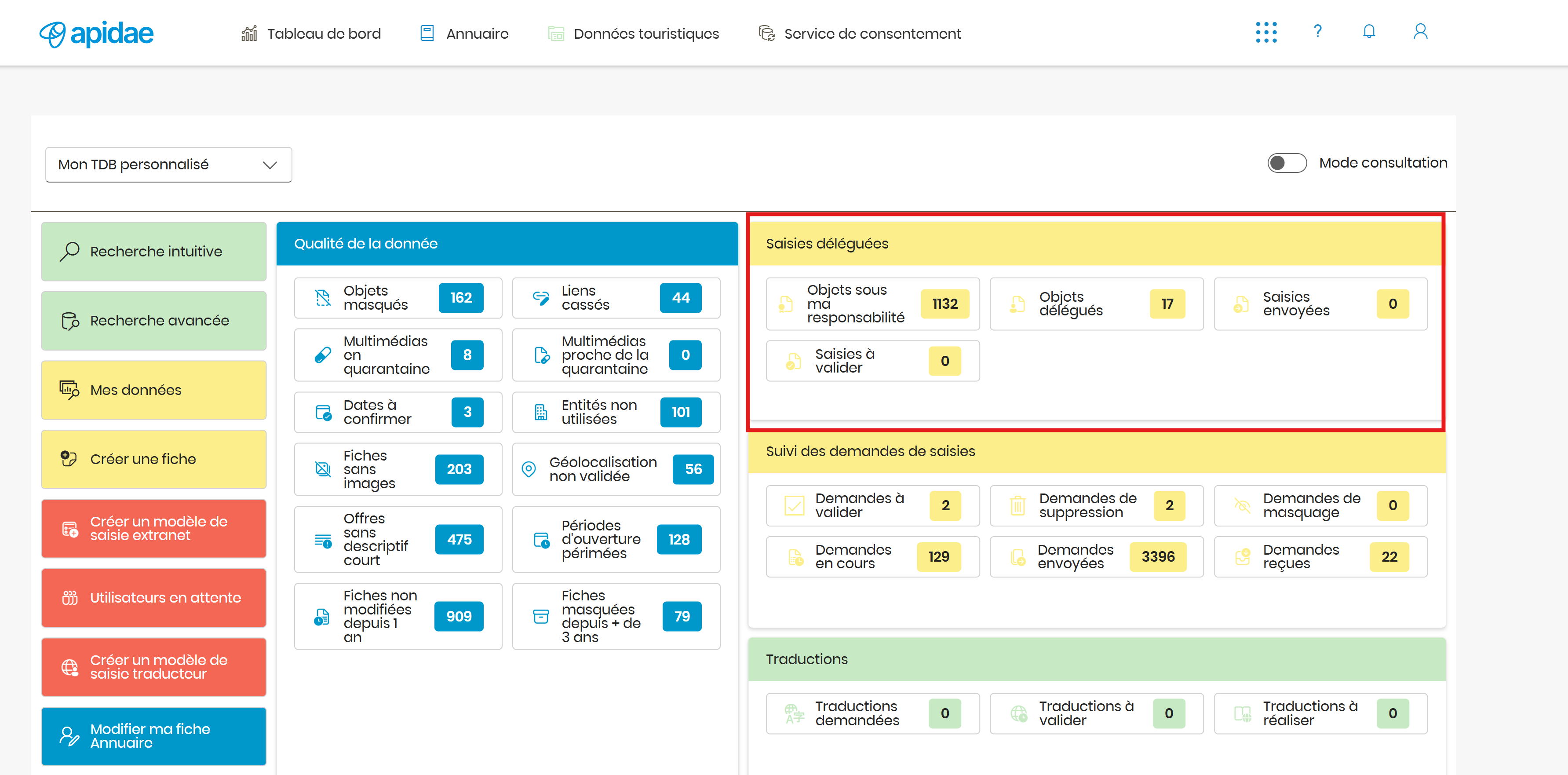Click the 44 Liens cassés count
Screen dimensions: 1568x775
681,298
